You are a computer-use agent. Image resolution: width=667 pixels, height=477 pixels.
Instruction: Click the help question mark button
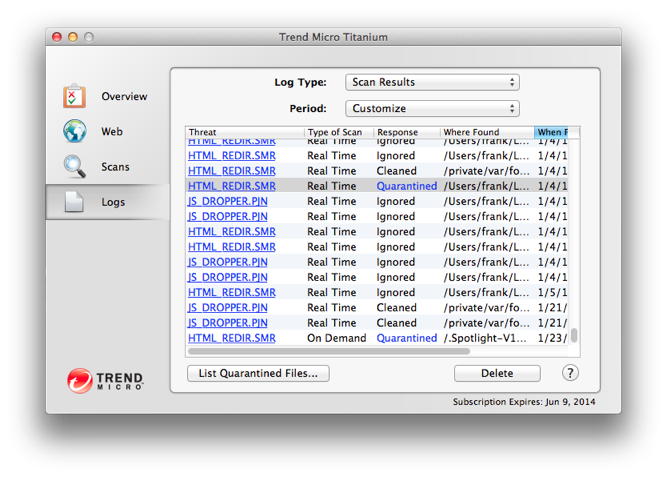(570, 373)
